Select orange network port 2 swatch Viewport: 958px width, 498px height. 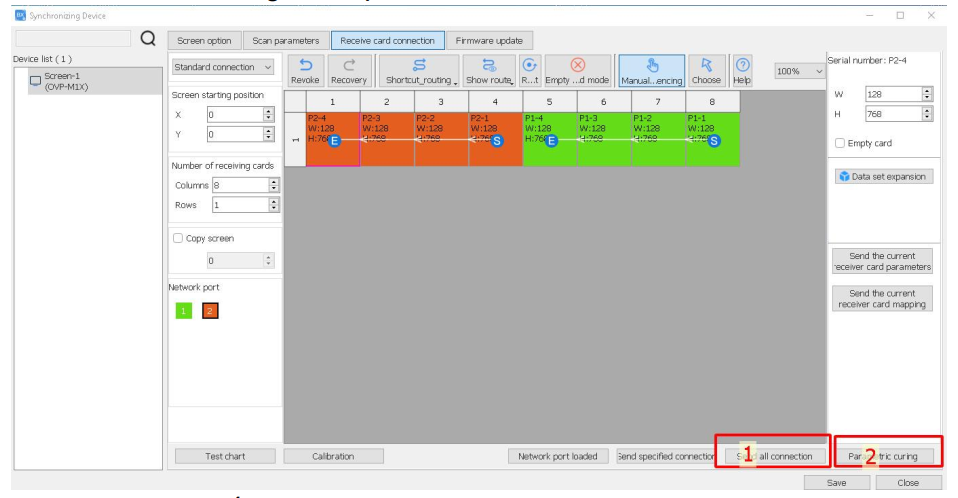tap(210, 311)
